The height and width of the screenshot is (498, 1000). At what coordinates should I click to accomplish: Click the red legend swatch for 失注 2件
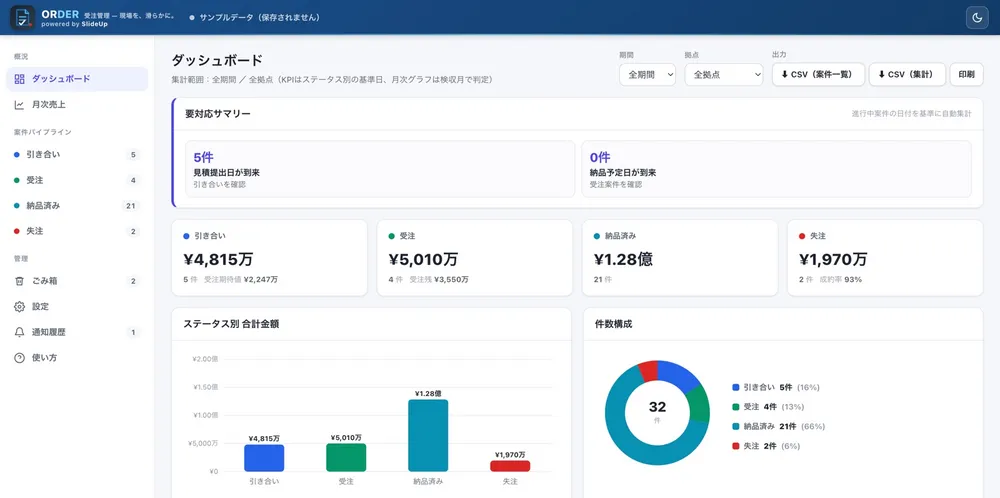(x=736, y=446)
